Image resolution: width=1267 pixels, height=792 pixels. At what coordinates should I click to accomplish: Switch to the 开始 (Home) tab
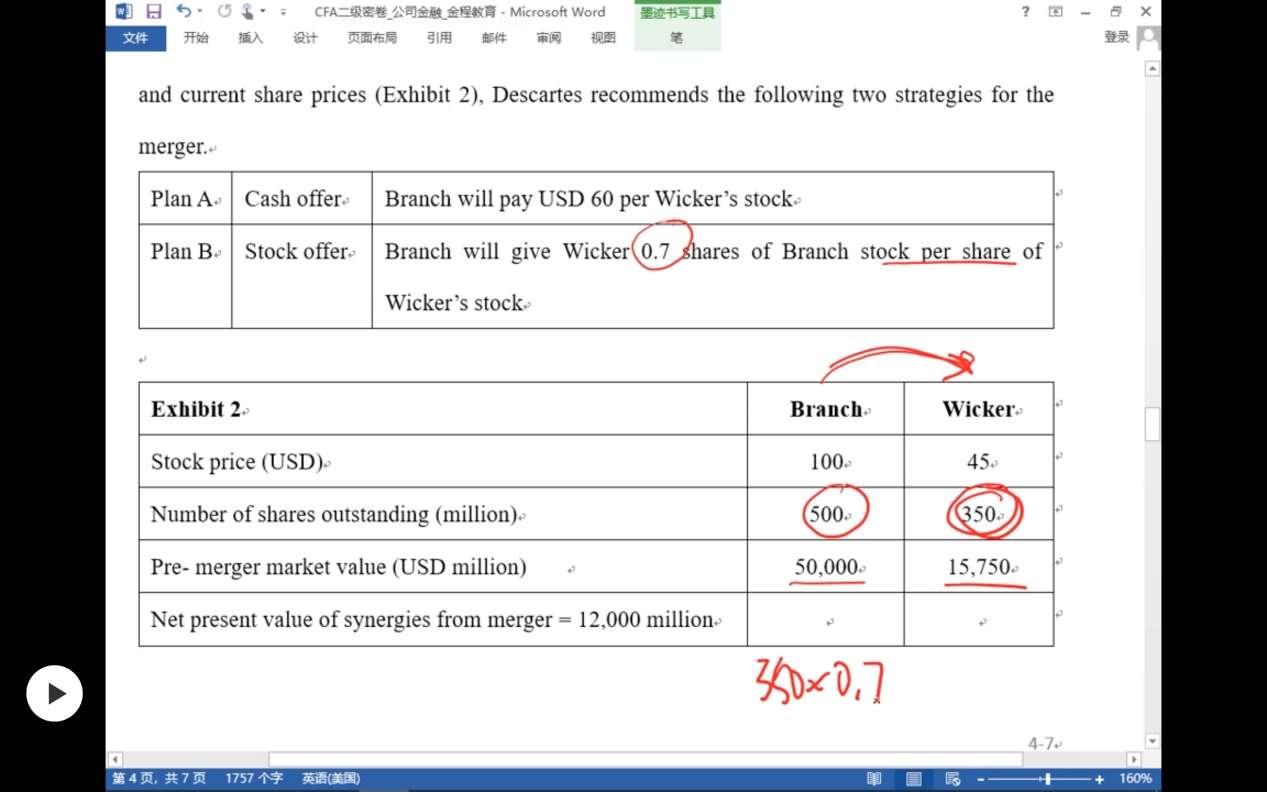tap(196, 38)
